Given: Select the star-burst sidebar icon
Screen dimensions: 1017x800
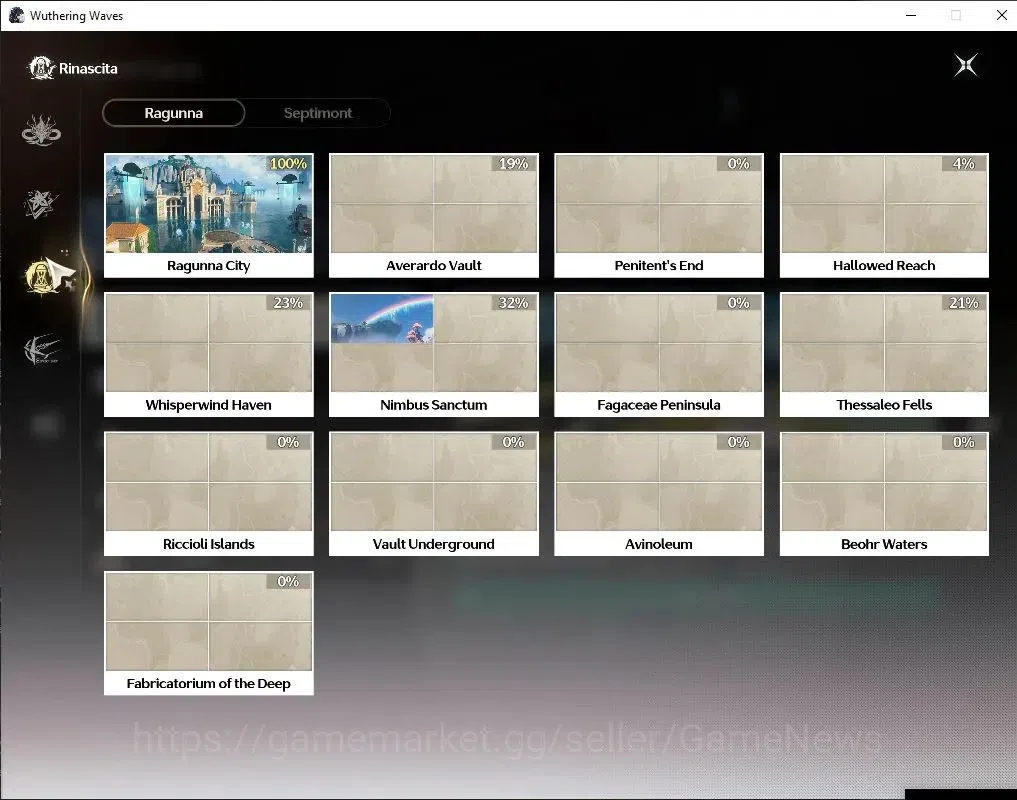Looking at the screenshot, I should 41,204.
